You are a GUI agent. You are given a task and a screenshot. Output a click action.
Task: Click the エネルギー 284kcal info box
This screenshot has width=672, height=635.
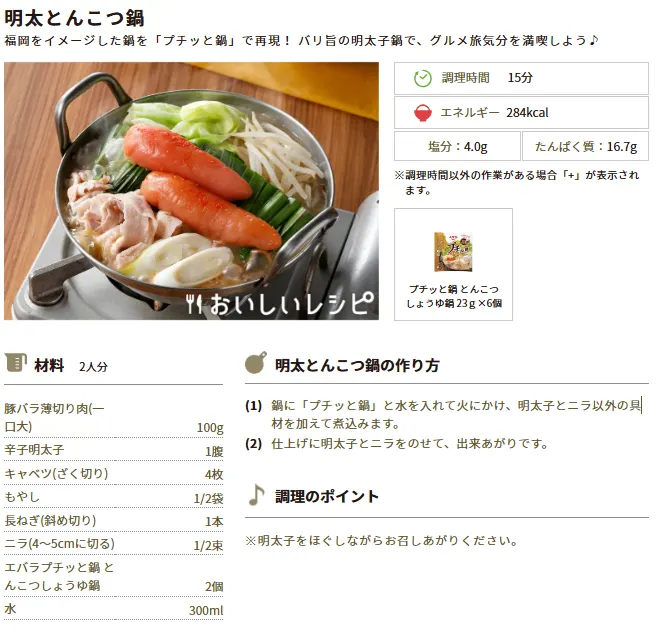click(x=521, y=113)
